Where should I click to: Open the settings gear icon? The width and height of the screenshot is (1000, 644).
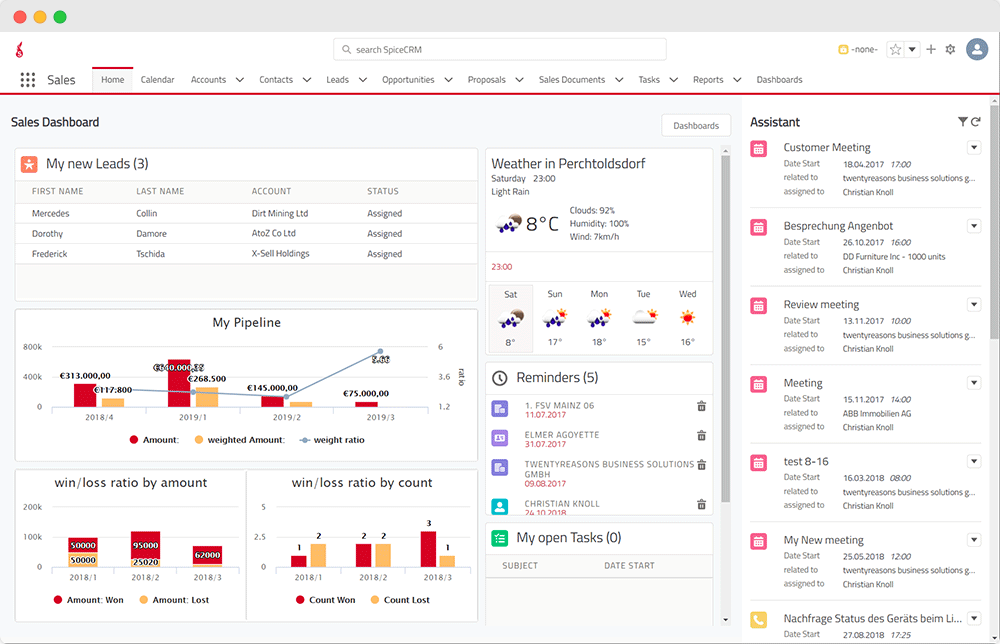pyautogui.click(x=950, y=49)
